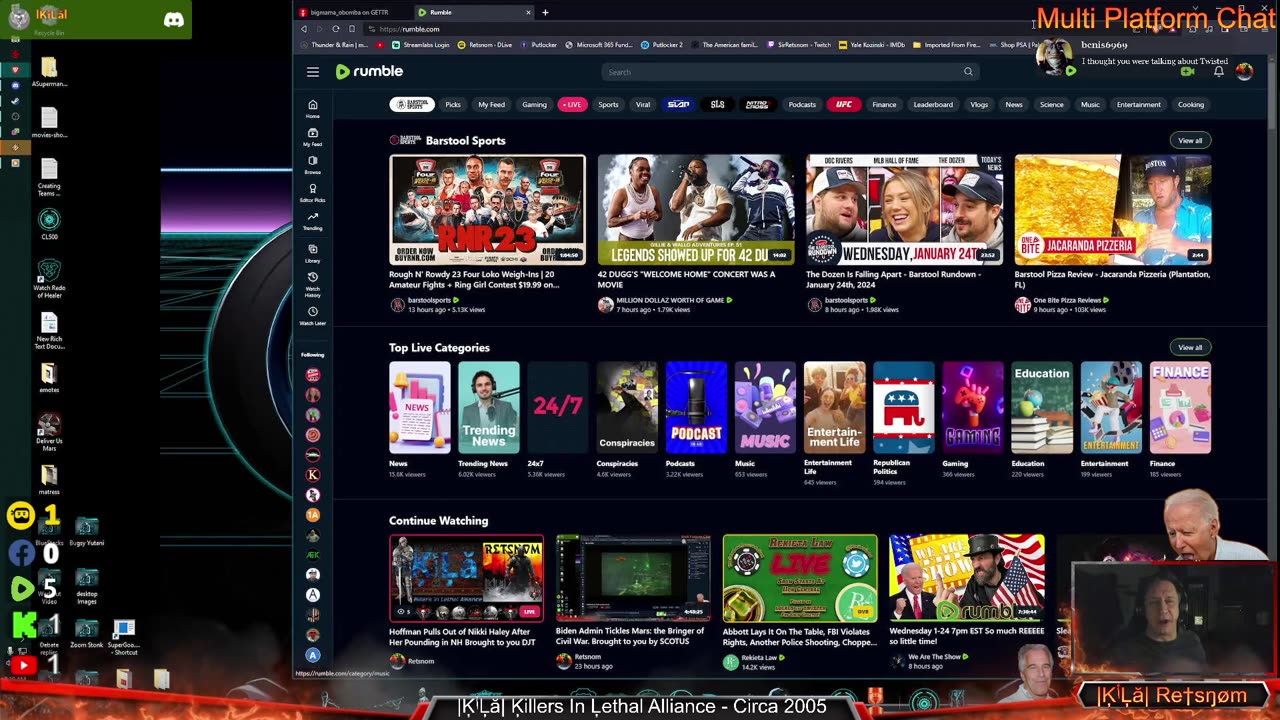Open the Finance live category tile

(1180, 407)
